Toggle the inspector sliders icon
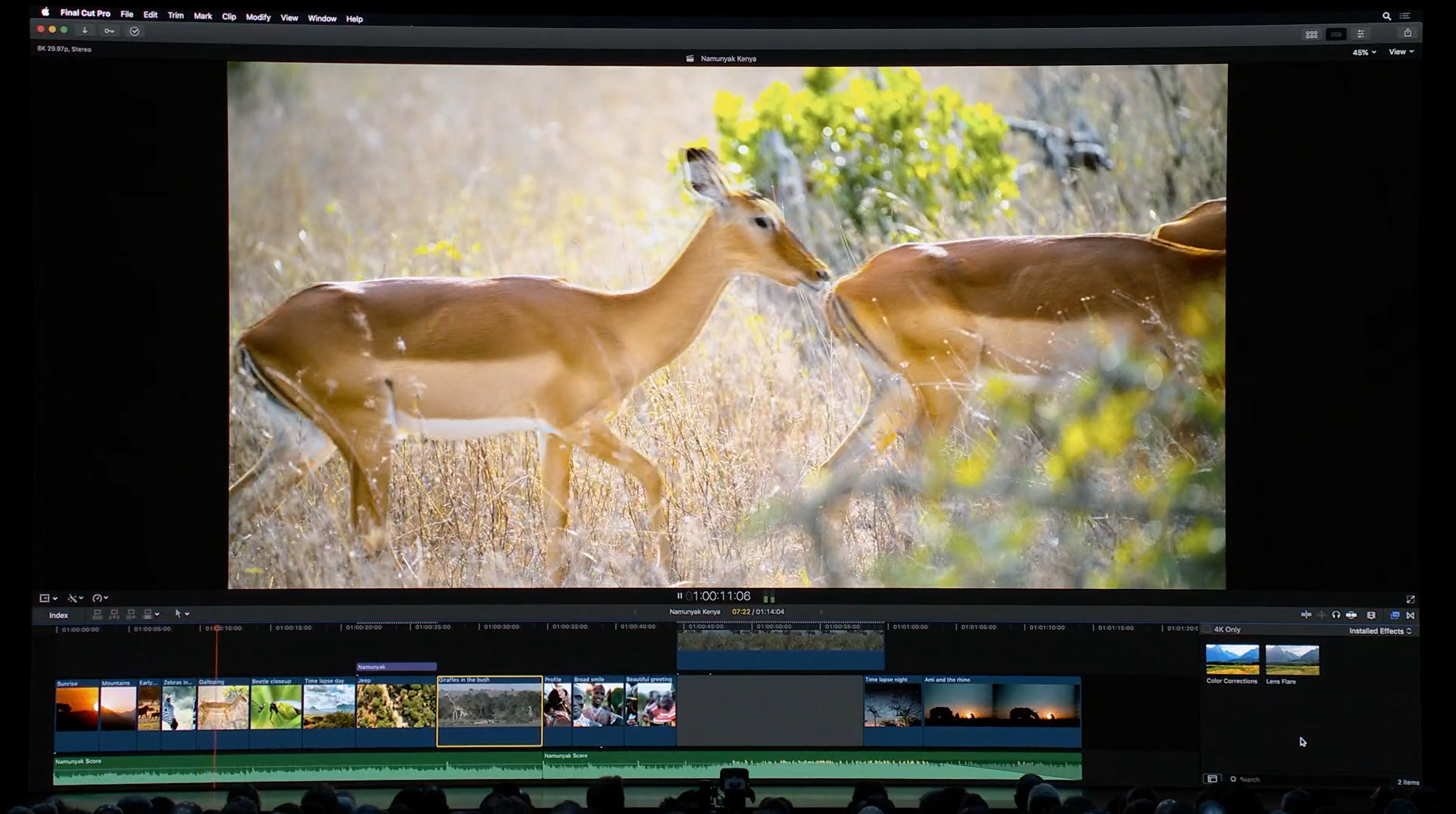1456x814 pixels. [1361, 34]
